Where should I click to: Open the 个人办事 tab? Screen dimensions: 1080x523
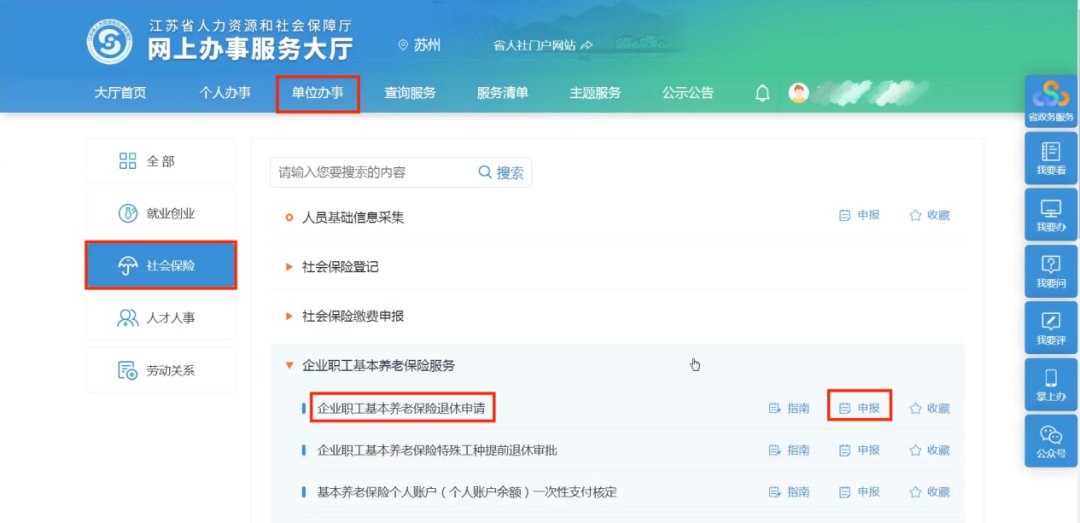point(225,93)
